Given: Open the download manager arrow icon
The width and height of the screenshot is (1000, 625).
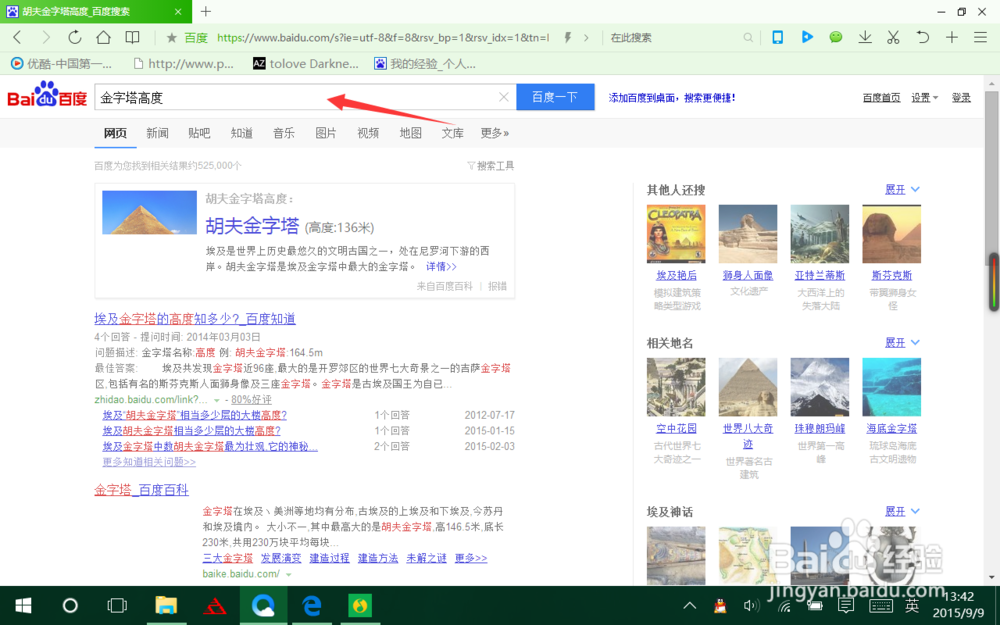Looking at the screenshot, I should tap(865, 37).
